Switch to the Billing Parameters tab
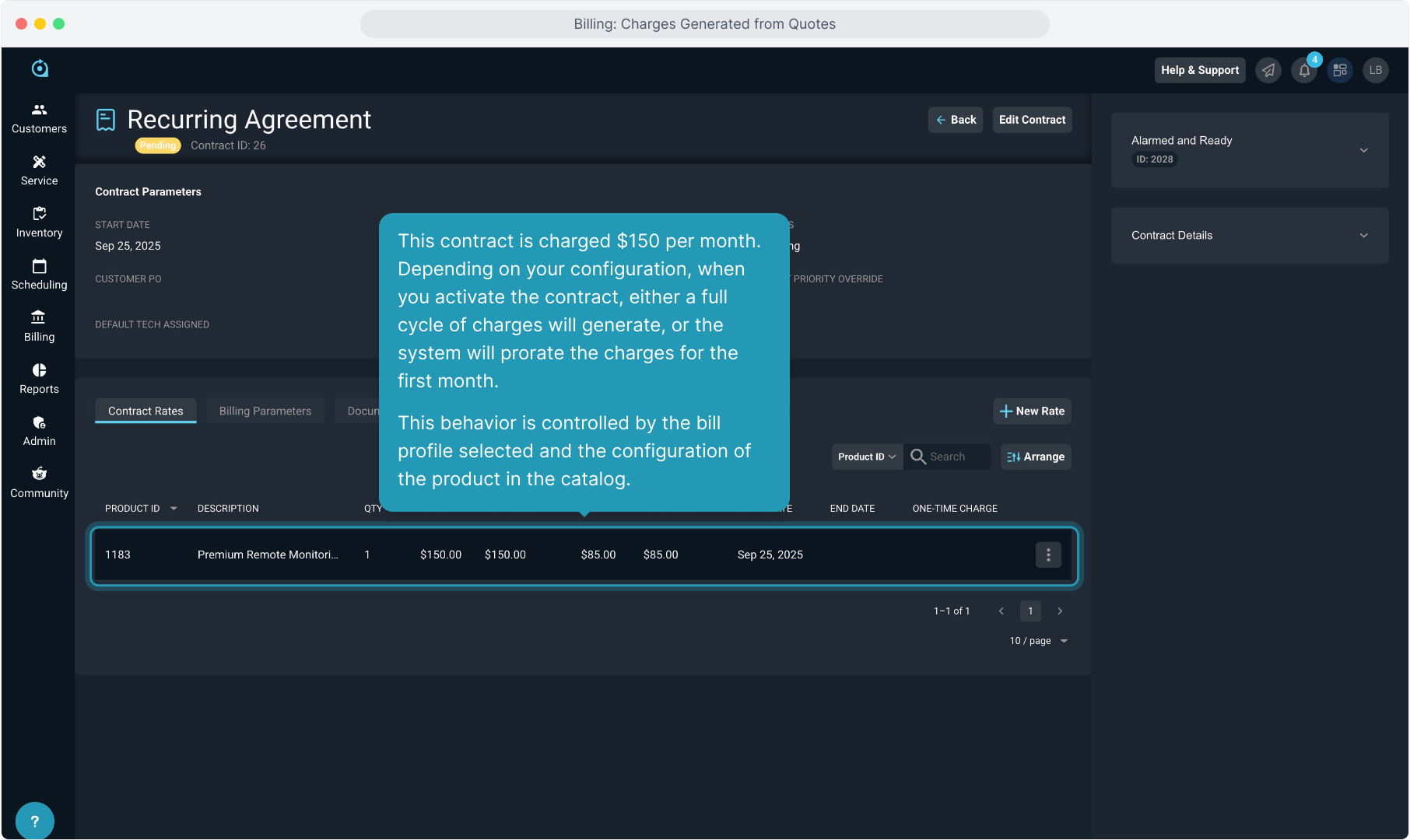The height and width of the screenshot is (840, 1410). [265, 411]
